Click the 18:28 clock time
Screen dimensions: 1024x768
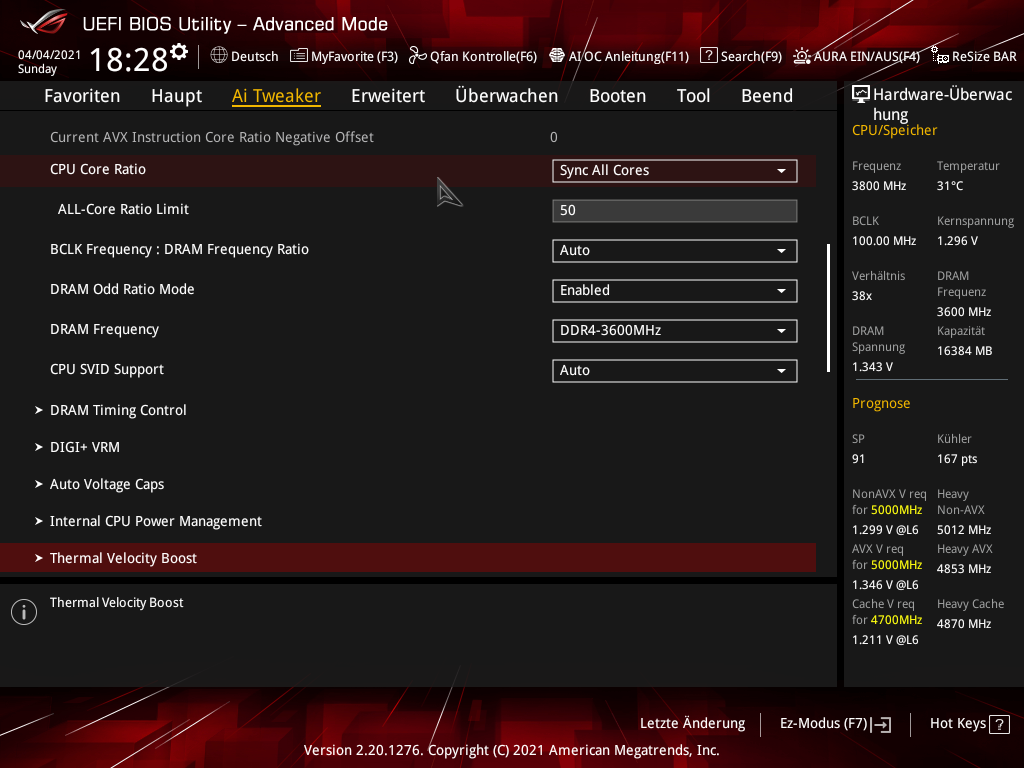(129, 60)
